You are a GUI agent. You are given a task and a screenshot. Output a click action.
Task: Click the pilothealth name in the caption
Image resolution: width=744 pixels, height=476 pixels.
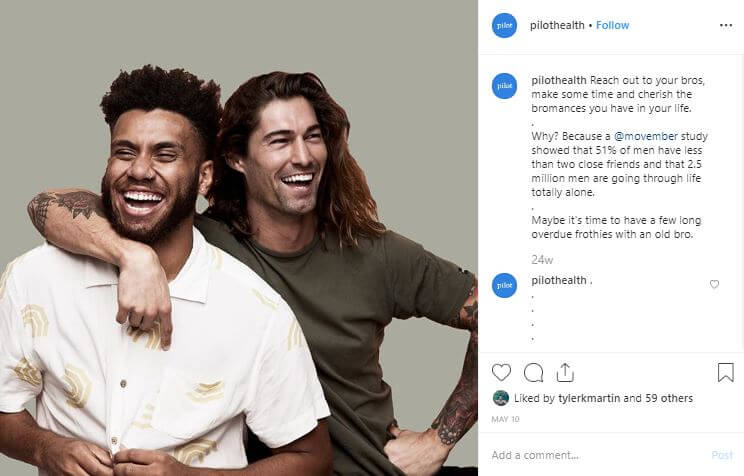(558, 80)
